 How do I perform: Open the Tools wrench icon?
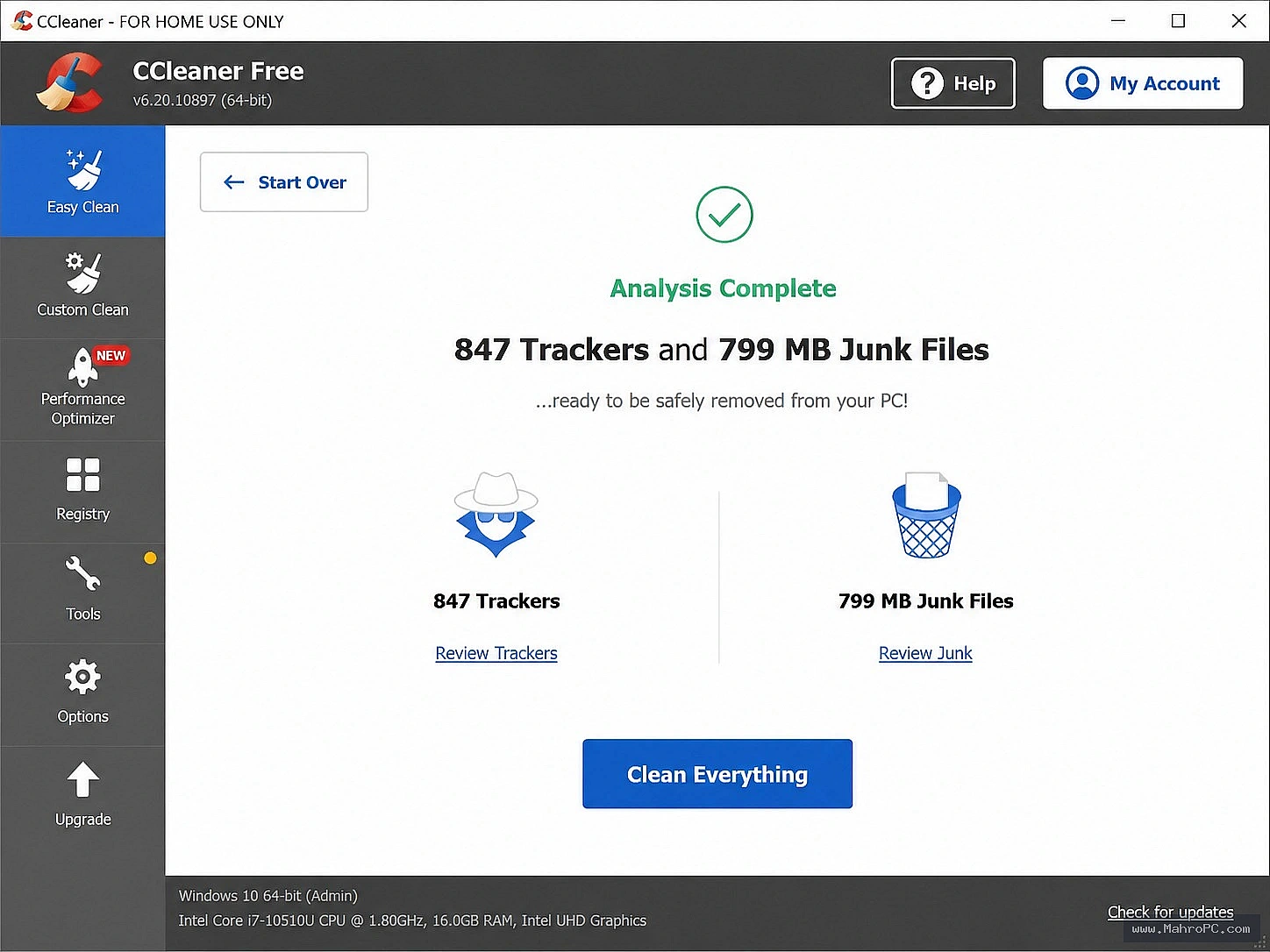pyautogui.click(x=83, y=573)
